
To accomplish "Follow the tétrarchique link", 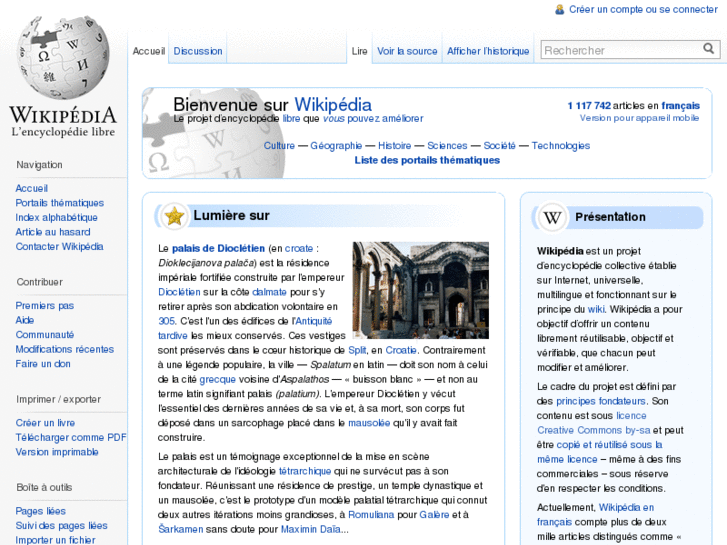I will (x=305, y=471).
